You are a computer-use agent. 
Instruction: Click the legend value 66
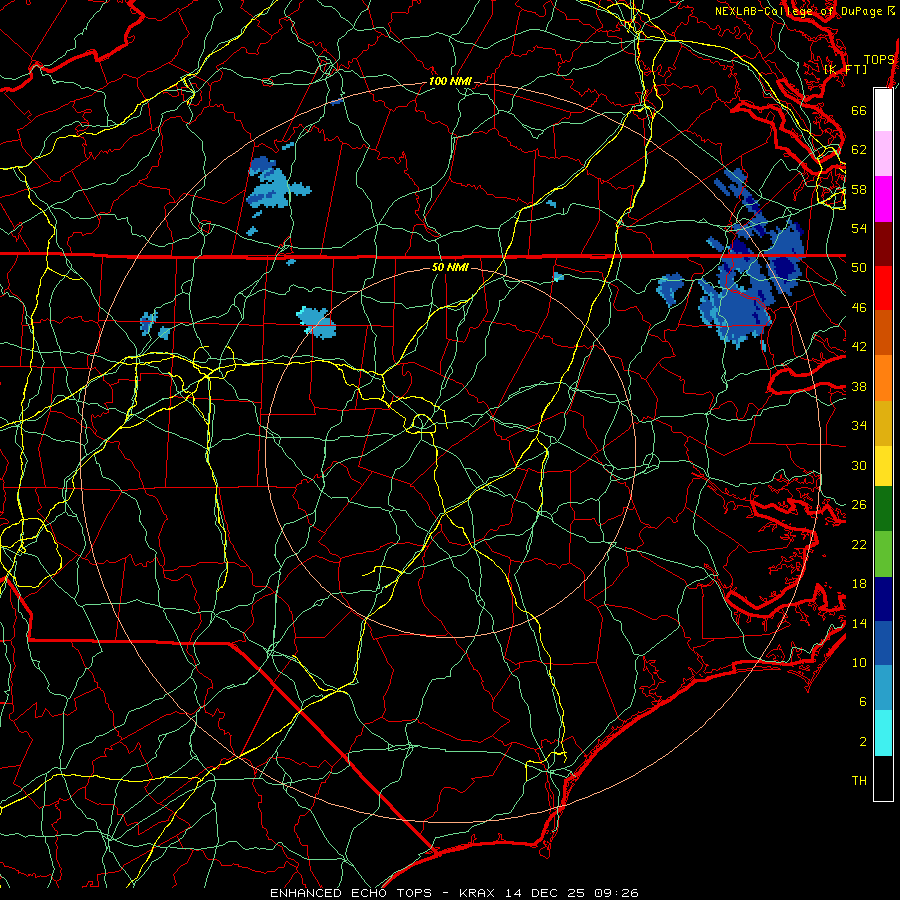point(859,110)
